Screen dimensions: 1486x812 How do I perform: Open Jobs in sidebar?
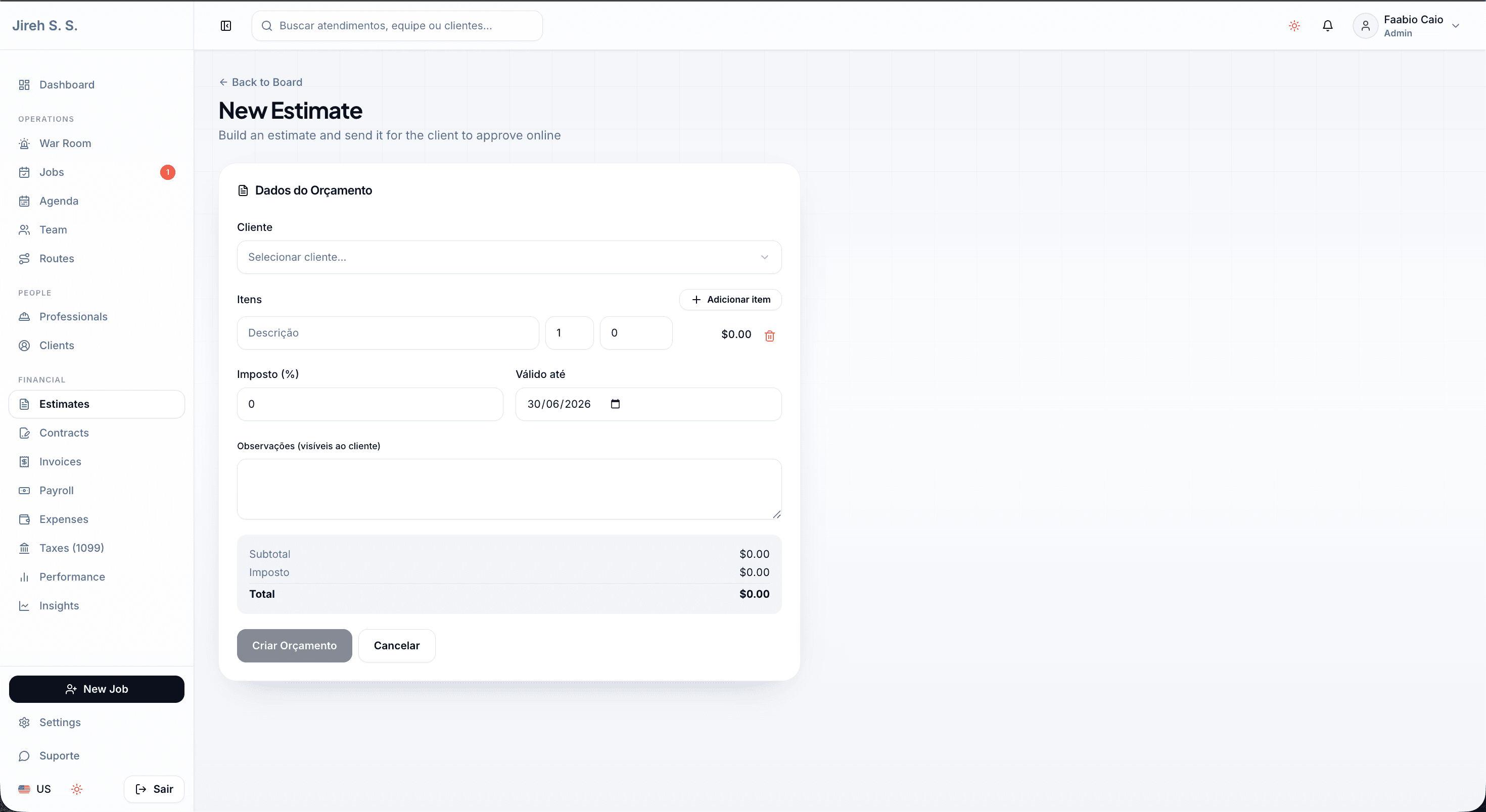97,172
